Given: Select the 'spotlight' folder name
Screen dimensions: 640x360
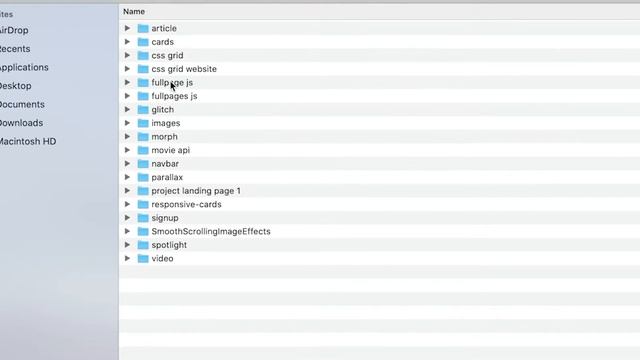Looking at the screenshot, I should [x=169, y=245].
